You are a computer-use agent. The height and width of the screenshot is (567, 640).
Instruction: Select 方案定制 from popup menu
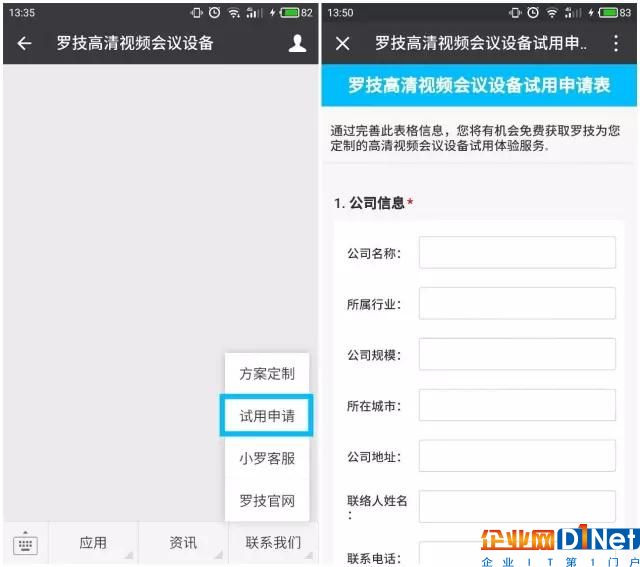click(x=267, y=374)
